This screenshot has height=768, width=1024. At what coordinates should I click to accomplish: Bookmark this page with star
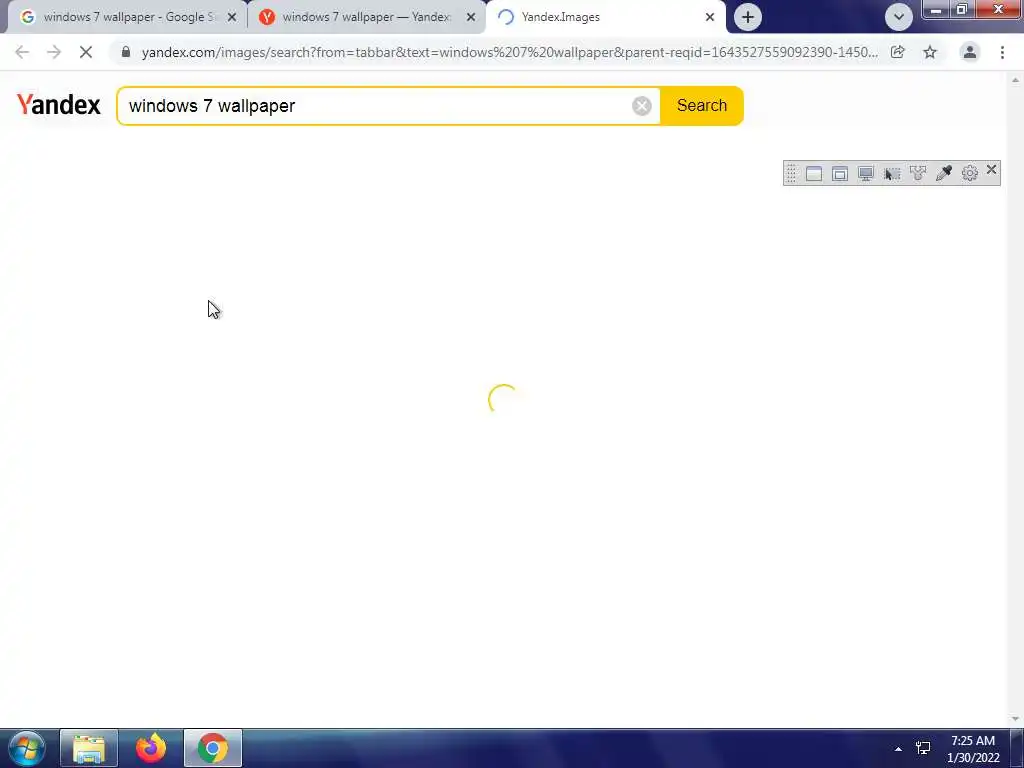point(930,52)
